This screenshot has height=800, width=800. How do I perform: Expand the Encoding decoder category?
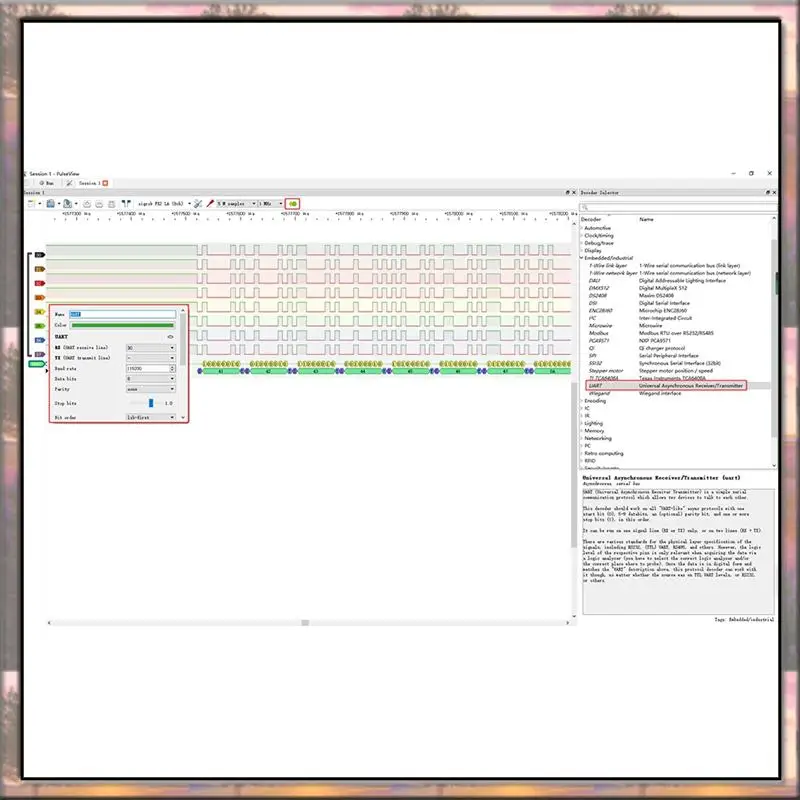pyautogui.click(x=582, y=401)
